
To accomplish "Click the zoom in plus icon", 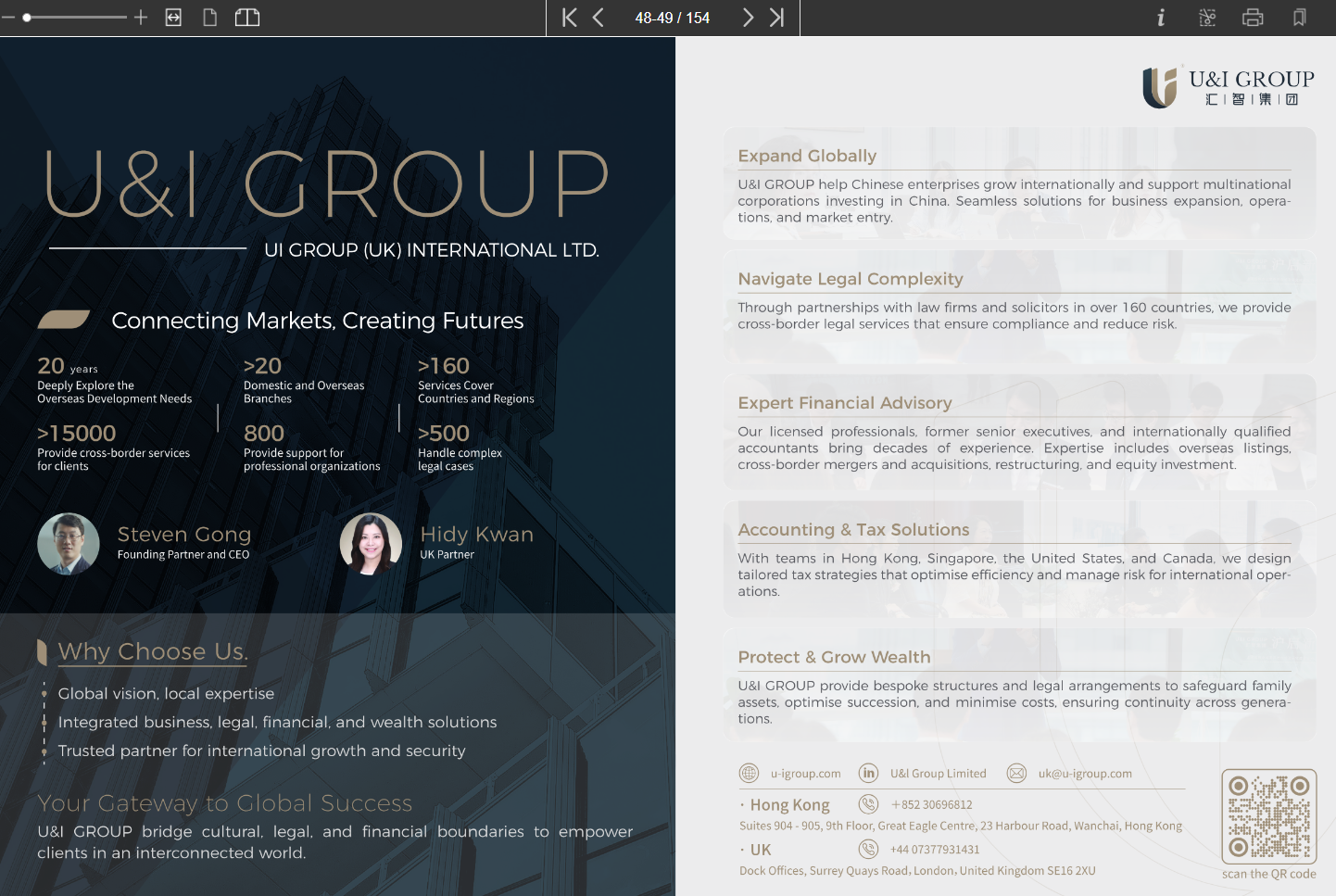I will [141, 18].
